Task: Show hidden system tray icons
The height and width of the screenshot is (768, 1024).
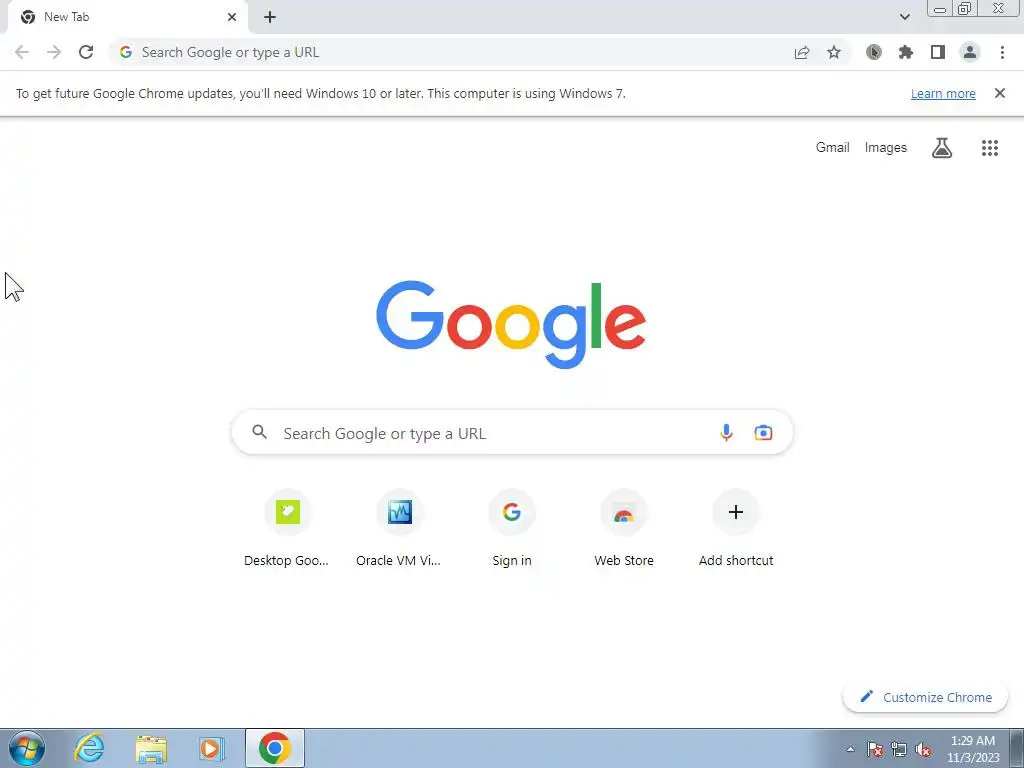Action: tap(850, 749)
